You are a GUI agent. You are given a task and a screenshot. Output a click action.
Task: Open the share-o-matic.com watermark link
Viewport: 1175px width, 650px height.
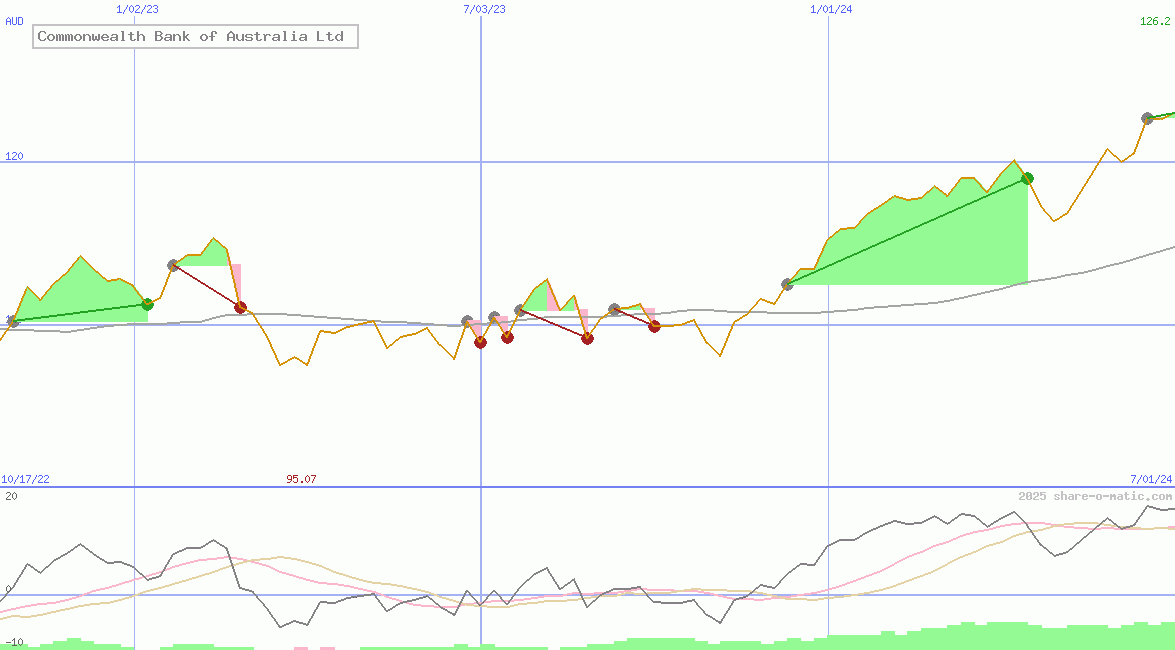pos(1095,496)
